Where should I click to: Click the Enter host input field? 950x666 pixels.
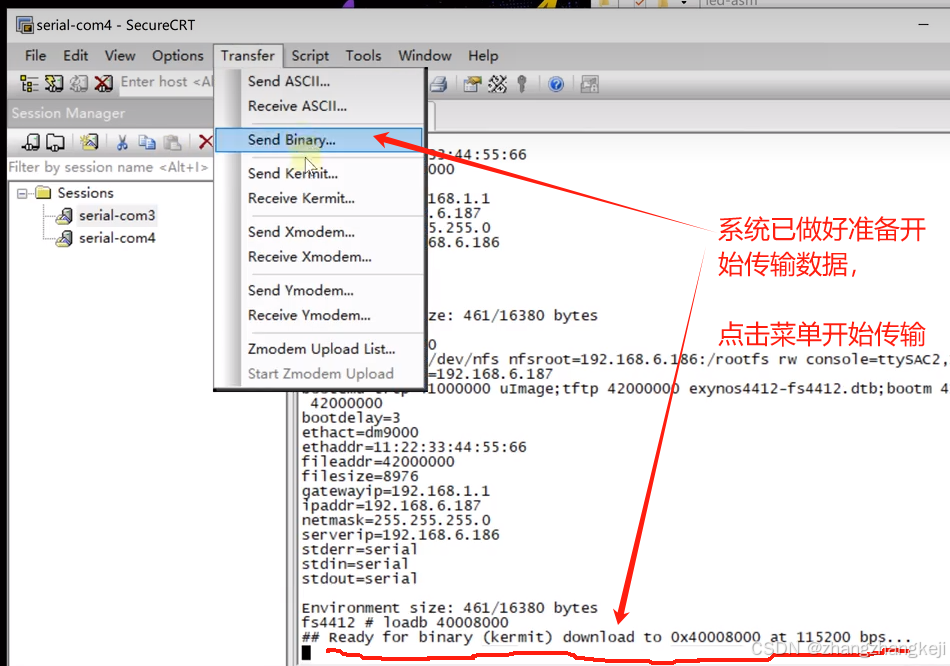click(x=166, y=82)
